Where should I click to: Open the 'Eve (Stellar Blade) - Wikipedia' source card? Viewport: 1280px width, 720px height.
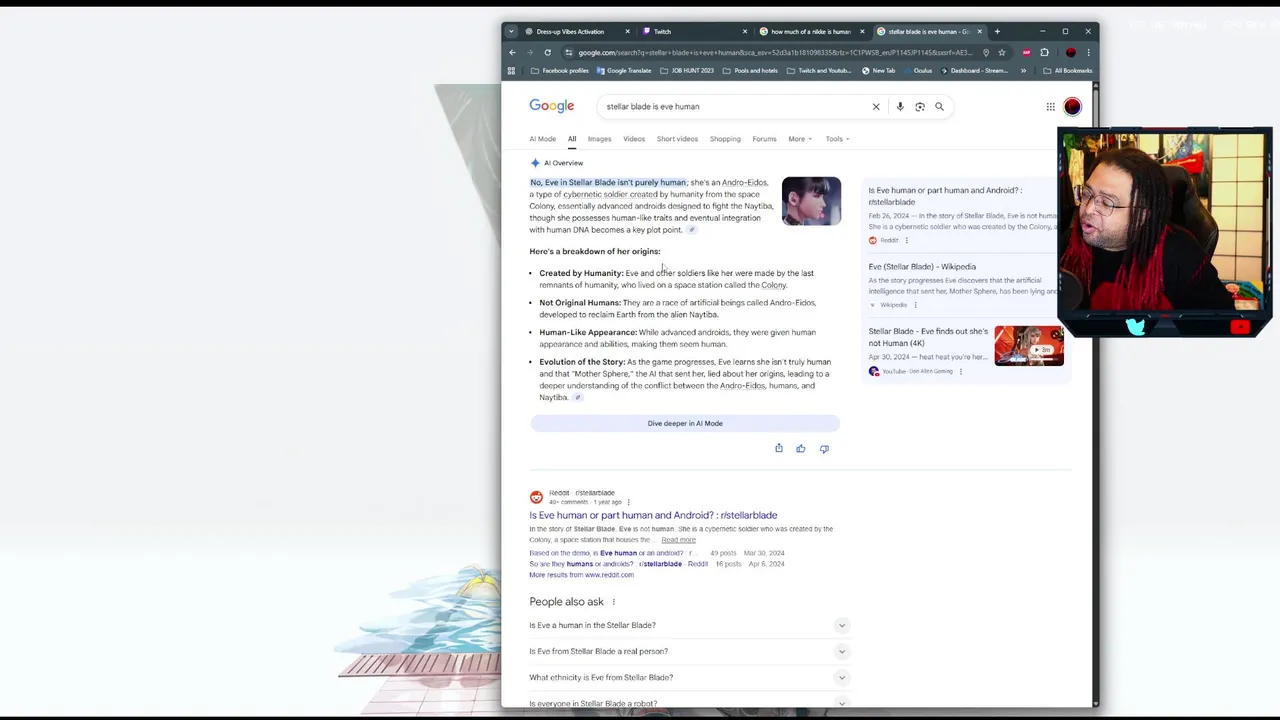[963, 285]
